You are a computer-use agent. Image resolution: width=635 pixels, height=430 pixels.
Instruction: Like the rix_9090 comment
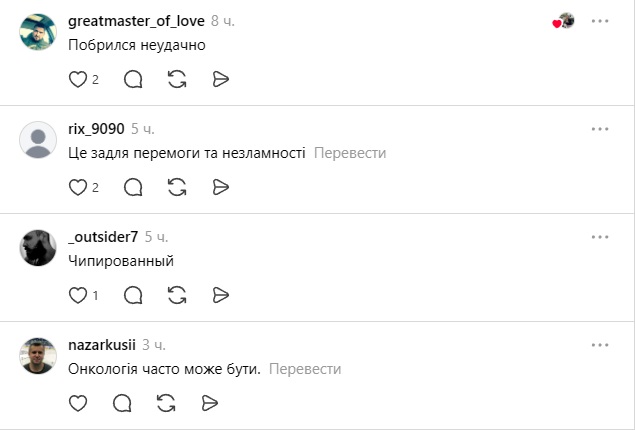[78, 187]
